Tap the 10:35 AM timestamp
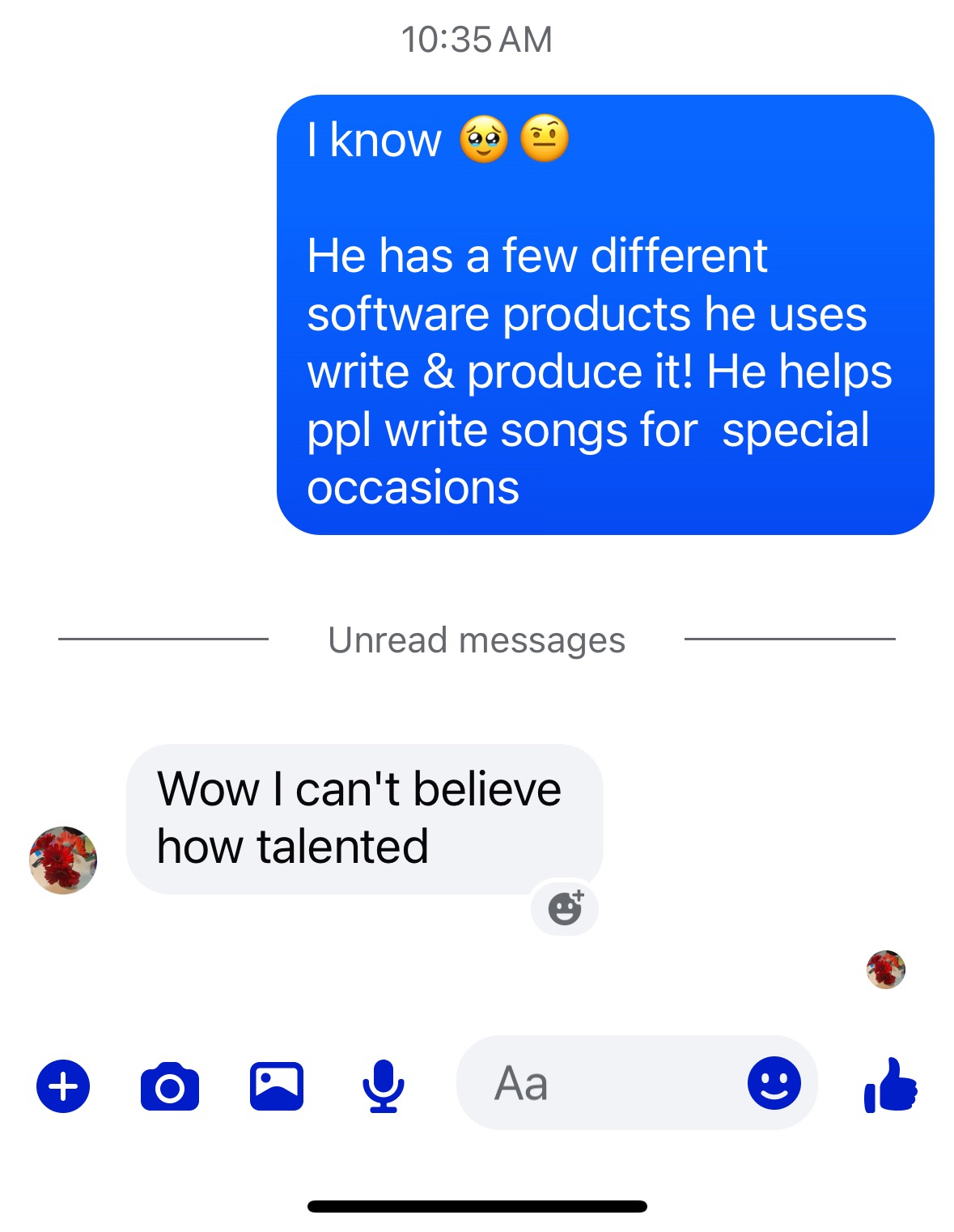Image resolution: width=954 pixels, height=1232 pixels. coord(477,40)
